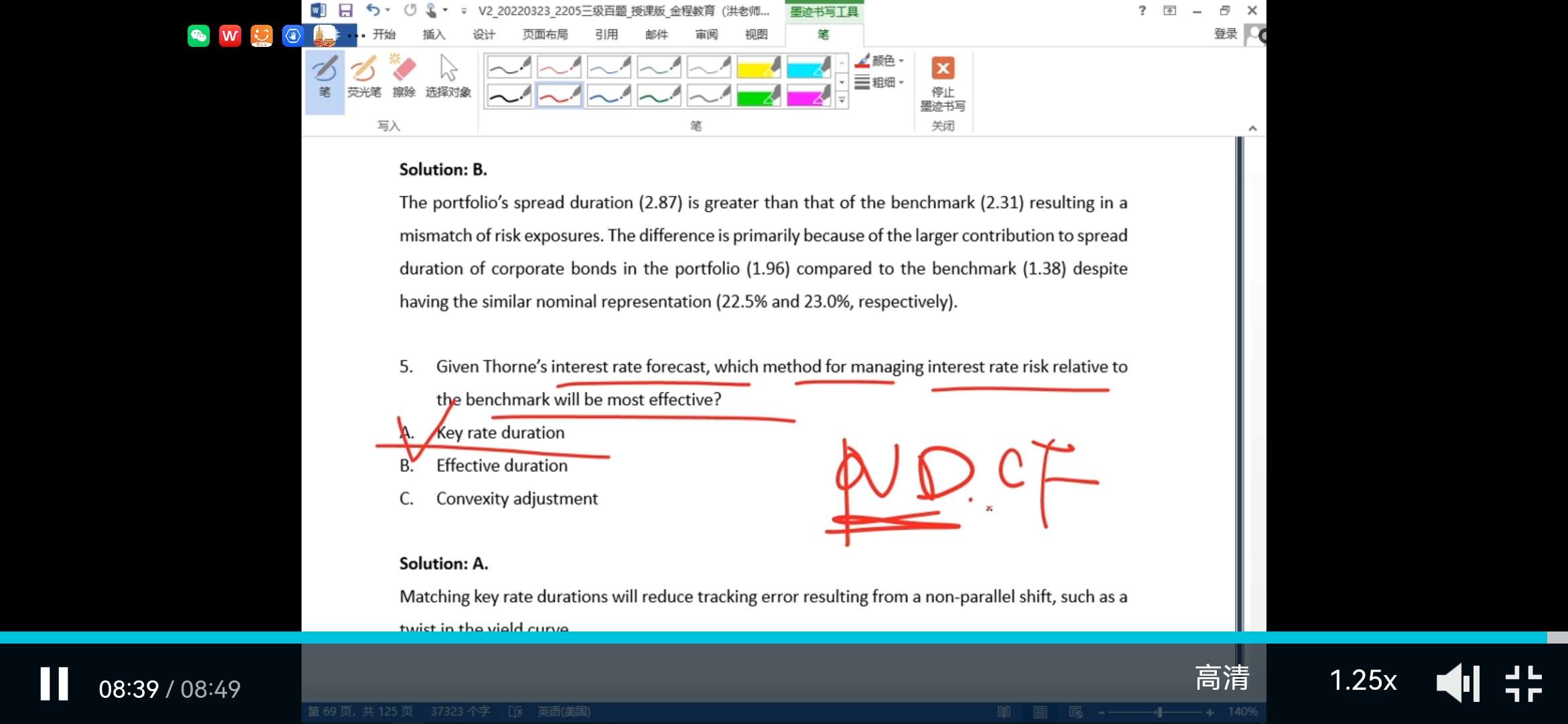Open the Customize Quick Access Toolbar dropdown

click(464, 11)
